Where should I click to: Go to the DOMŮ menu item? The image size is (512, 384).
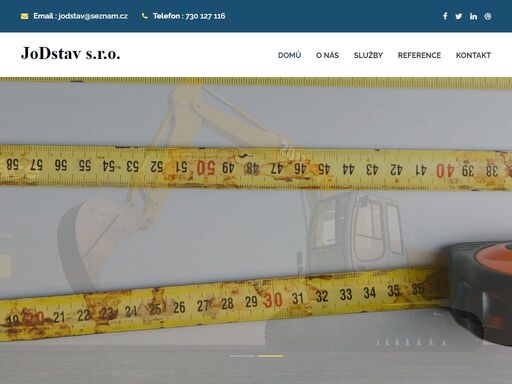(289, 55)
